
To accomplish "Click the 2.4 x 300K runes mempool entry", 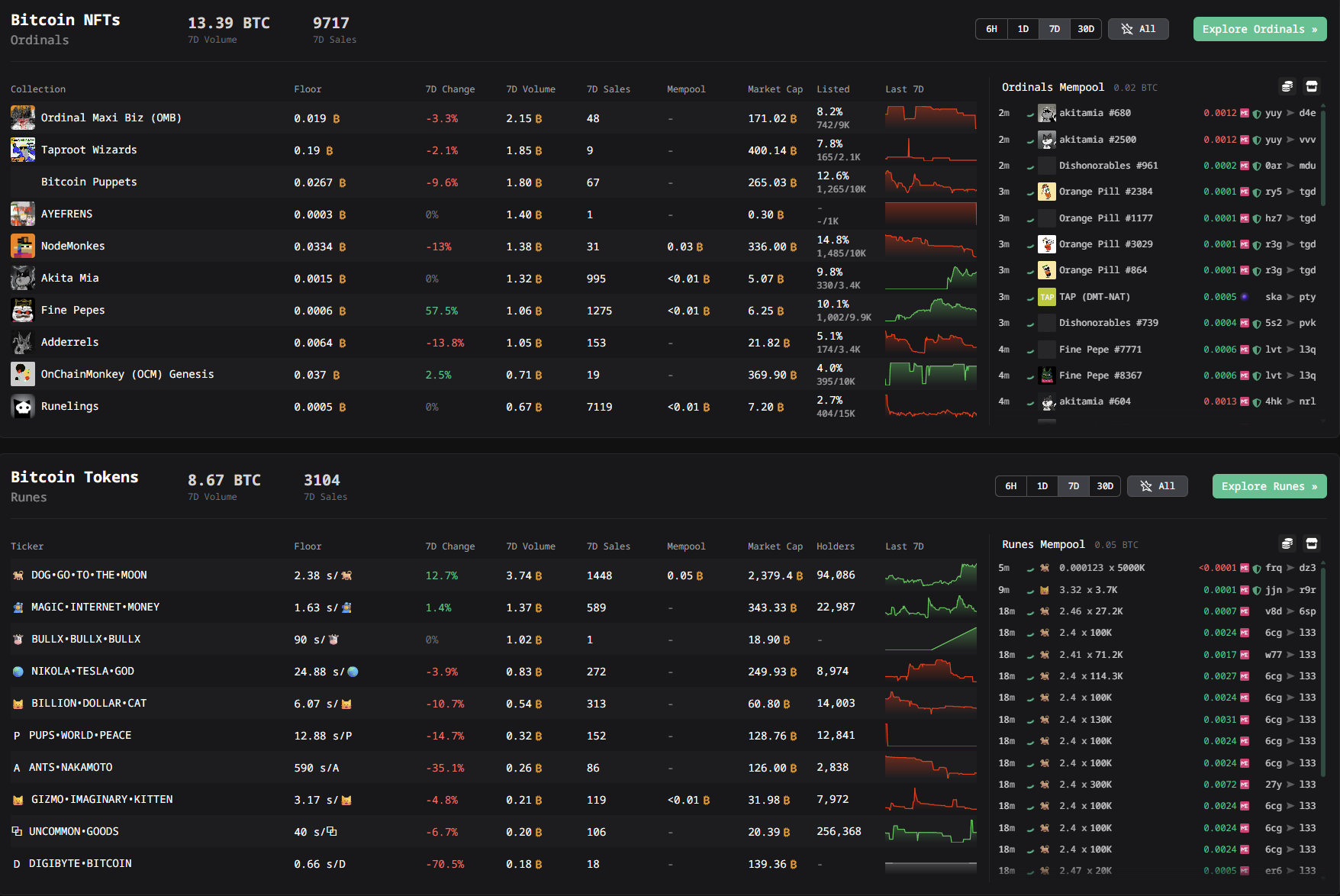I will point(1157,785).
